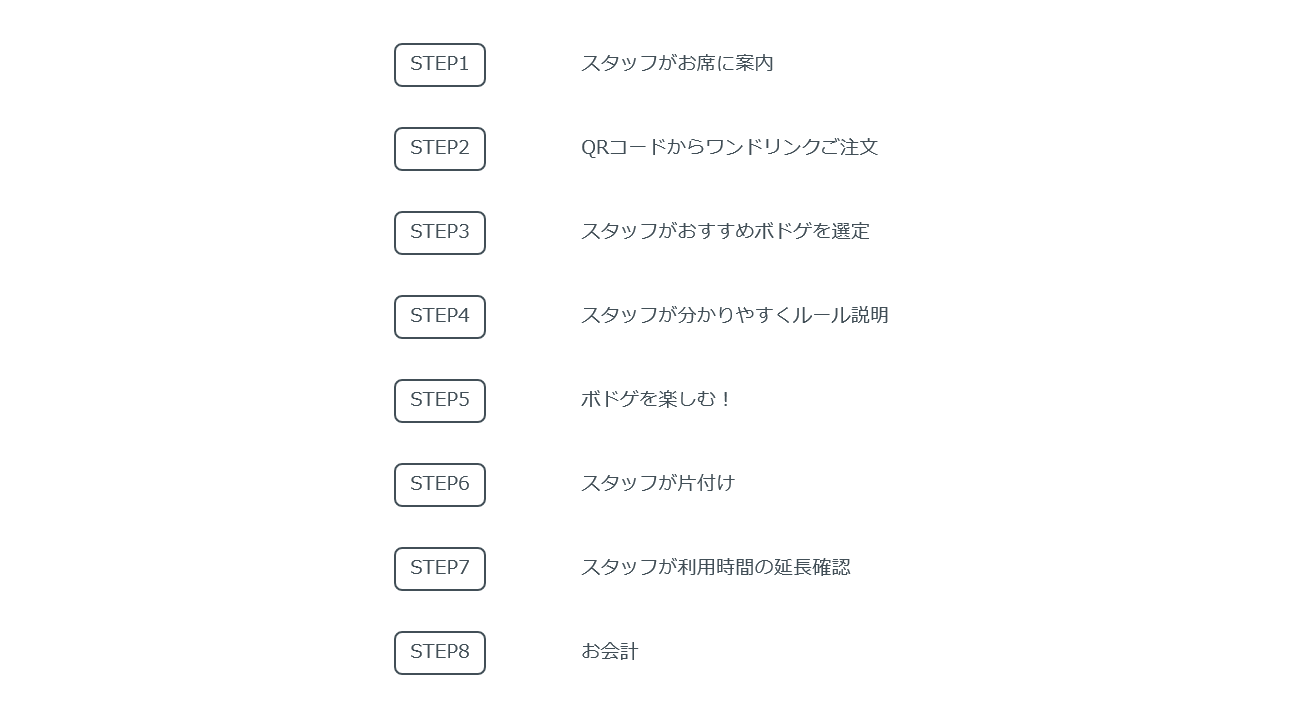Viewport: 1297px width, 718px height.
Task: Click text スタッフが利用時間の延長確認
Action: (716, 567)
